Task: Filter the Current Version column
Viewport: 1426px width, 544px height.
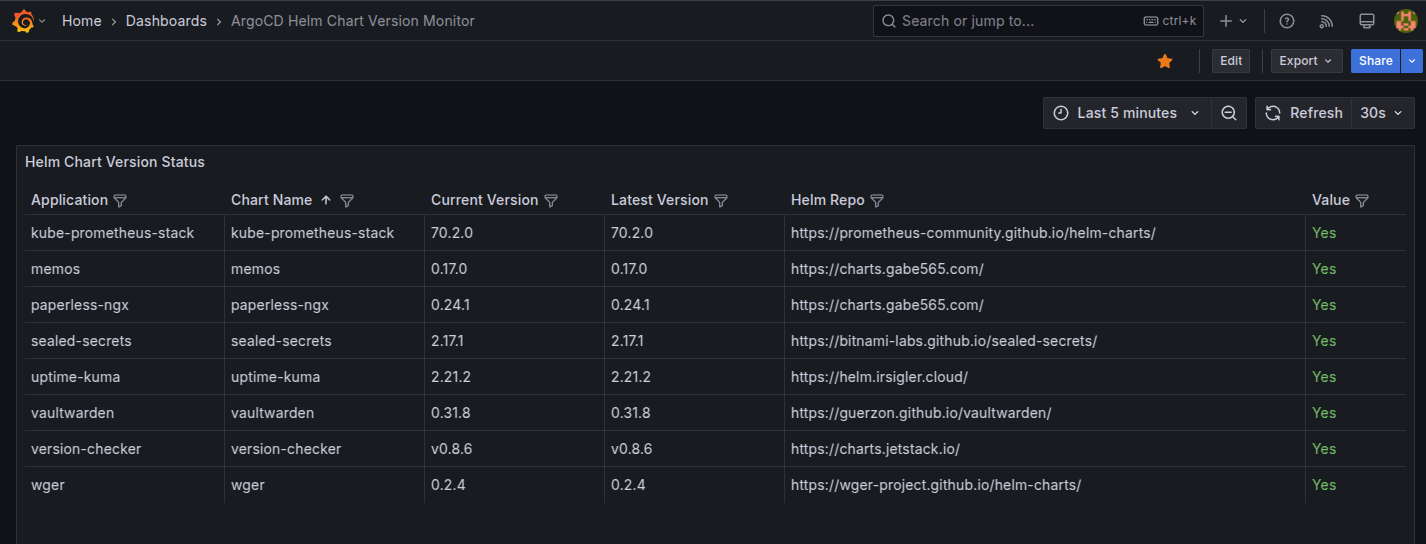Action: tap(551, 201)
